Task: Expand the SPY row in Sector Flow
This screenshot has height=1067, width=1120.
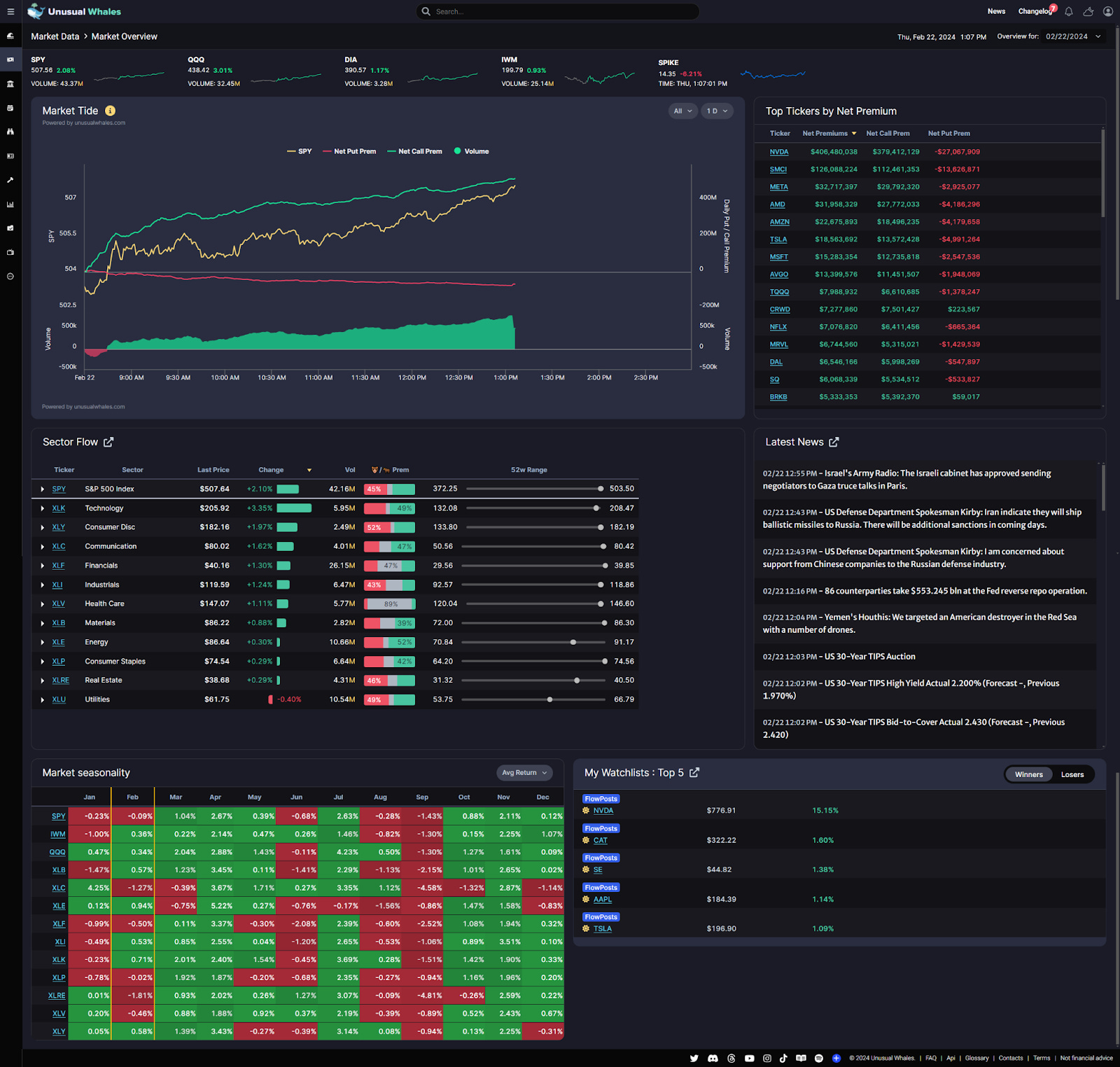Action: (42, 489)
